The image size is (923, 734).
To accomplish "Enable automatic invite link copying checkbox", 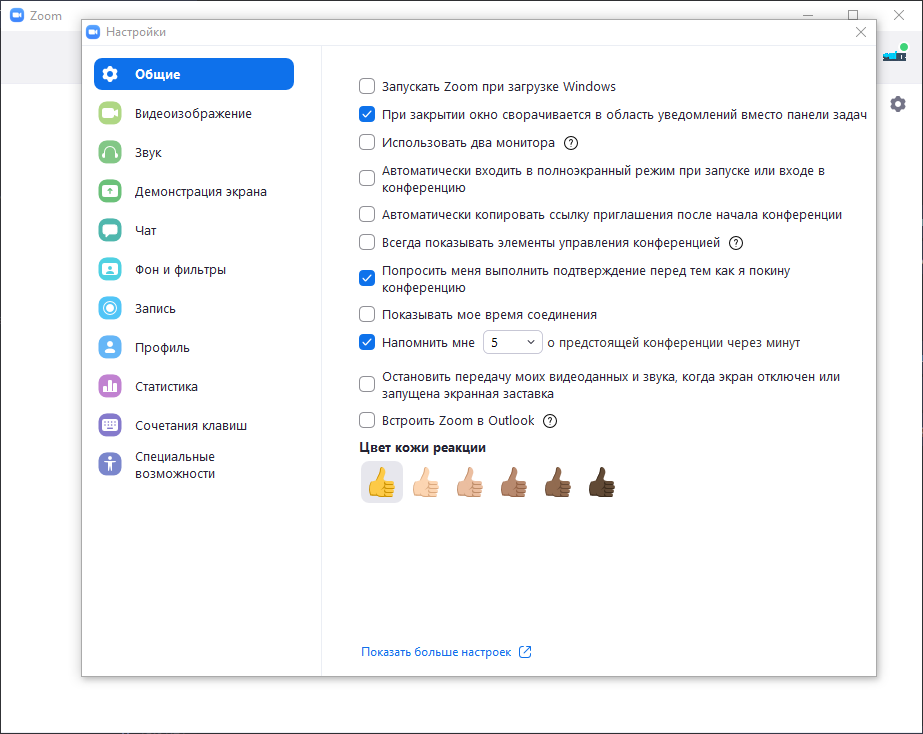I will point(367,214).
